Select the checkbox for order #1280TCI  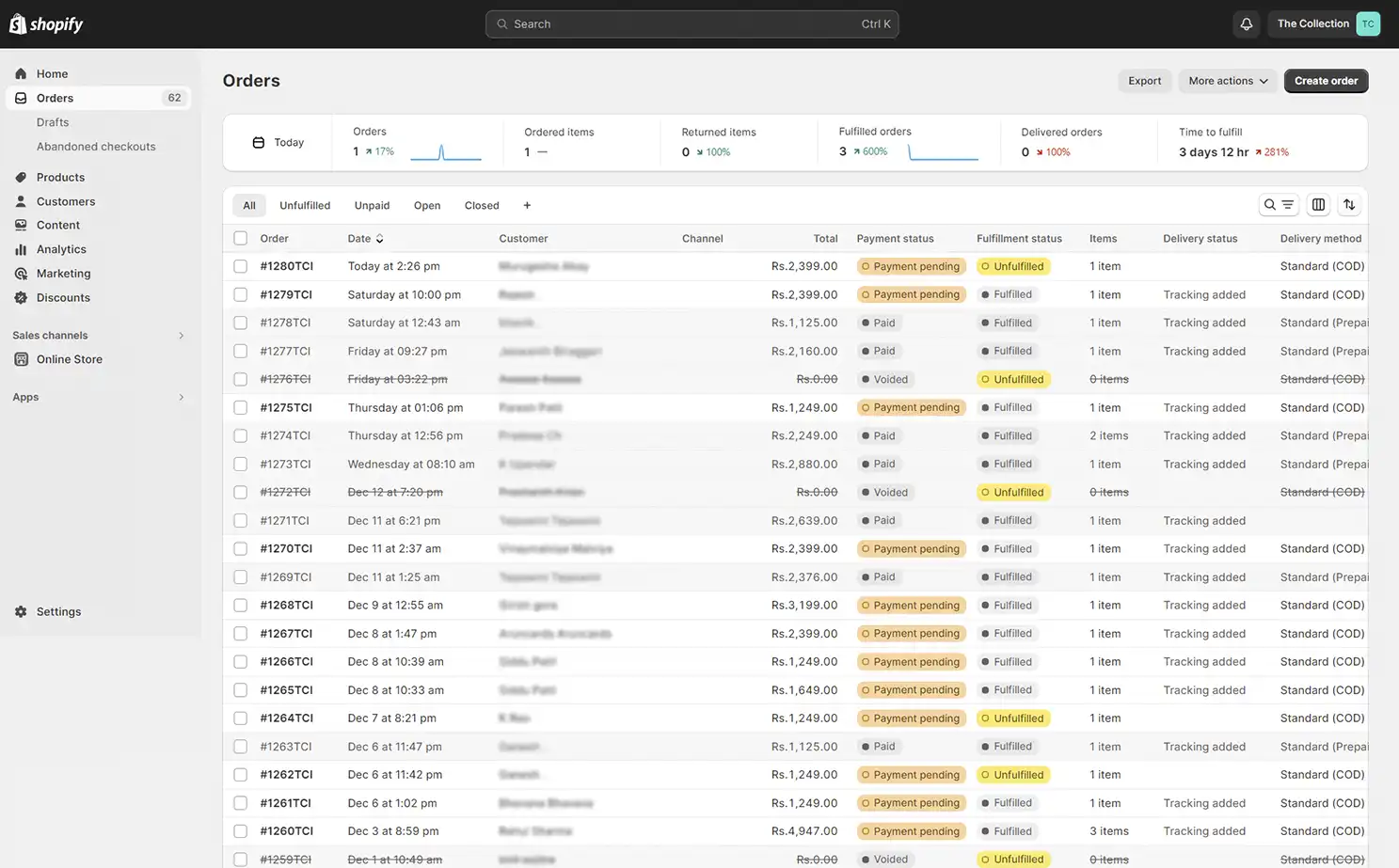(x=240, y=265)
